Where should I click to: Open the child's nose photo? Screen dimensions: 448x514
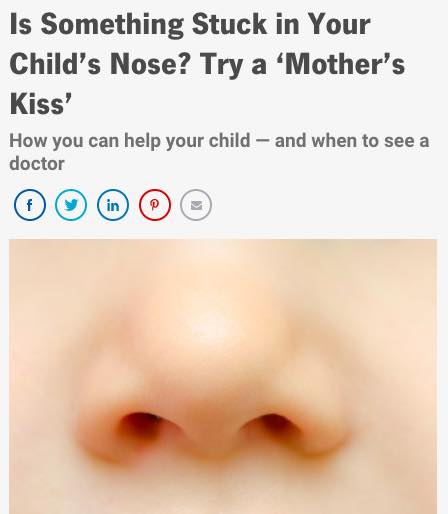(x=223, y=376)
